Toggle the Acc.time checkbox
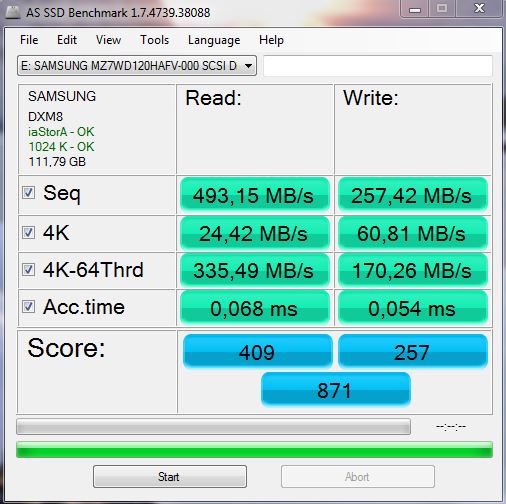 tap(28, 307)
